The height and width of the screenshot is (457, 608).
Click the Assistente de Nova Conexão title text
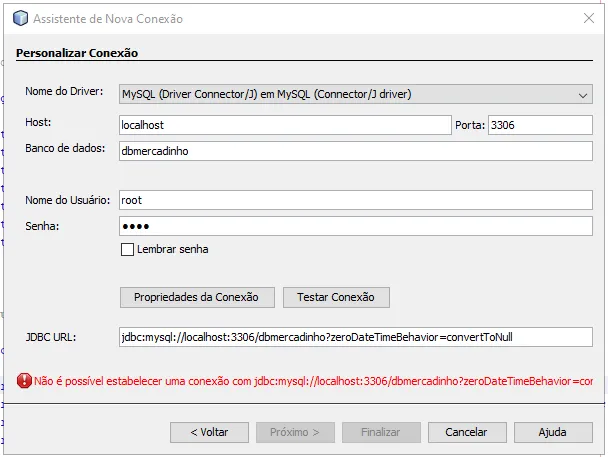[x=108, y=19]
